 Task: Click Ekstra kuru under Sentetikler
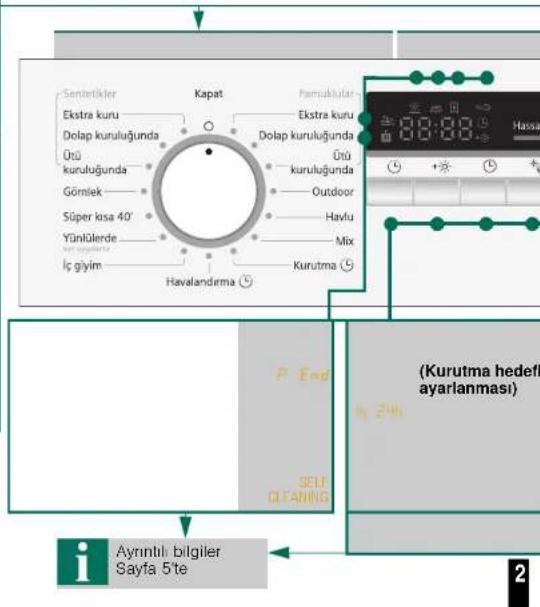[x=91, y=115]
